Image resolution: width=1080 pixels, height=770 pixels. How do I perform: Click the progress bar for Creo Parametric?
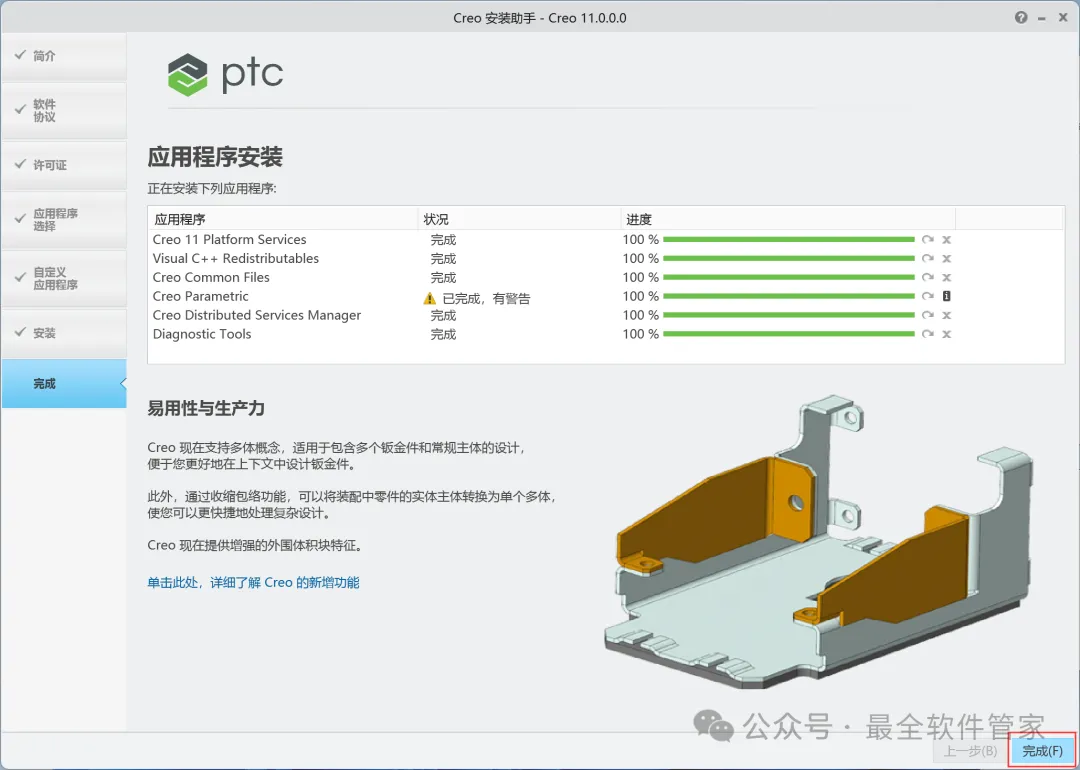pos(789,296)
